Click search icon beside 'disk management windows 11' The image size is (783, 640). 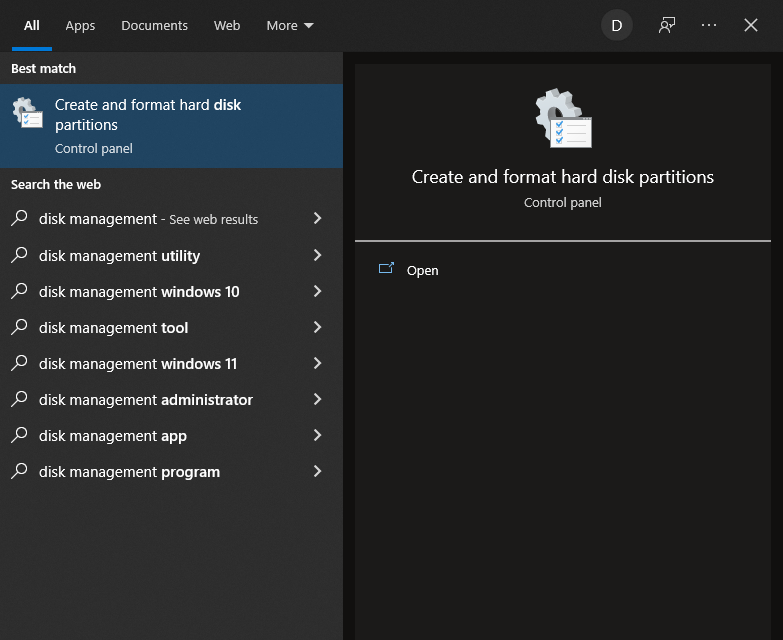pyautogui.click(x=19, y=363)
